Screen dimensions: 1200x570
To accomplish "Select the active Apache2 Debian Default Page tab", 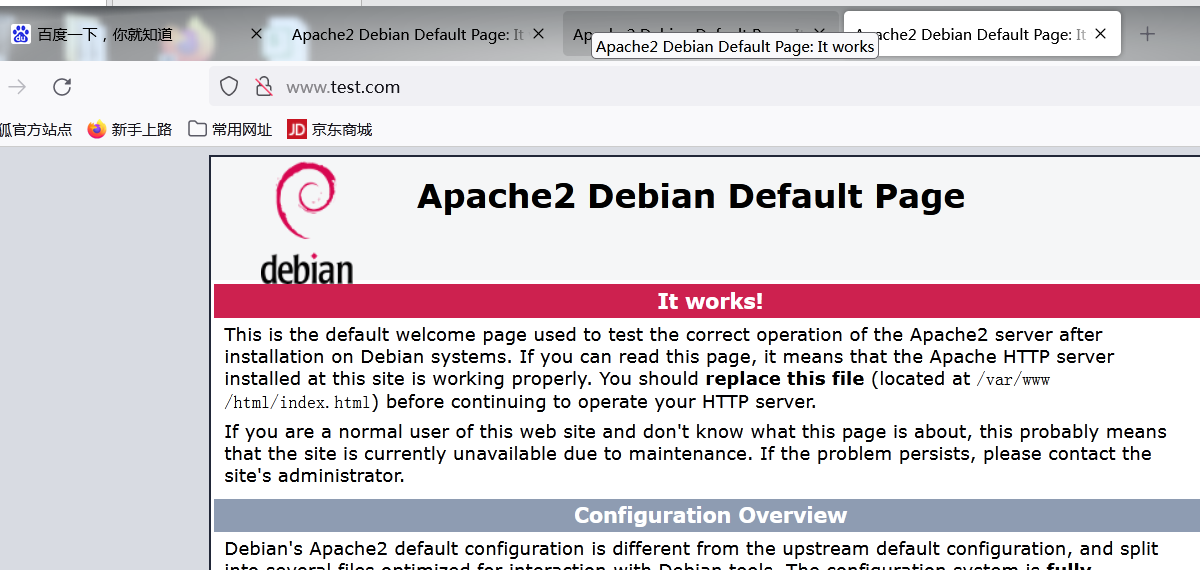I will tap(982, 34).
